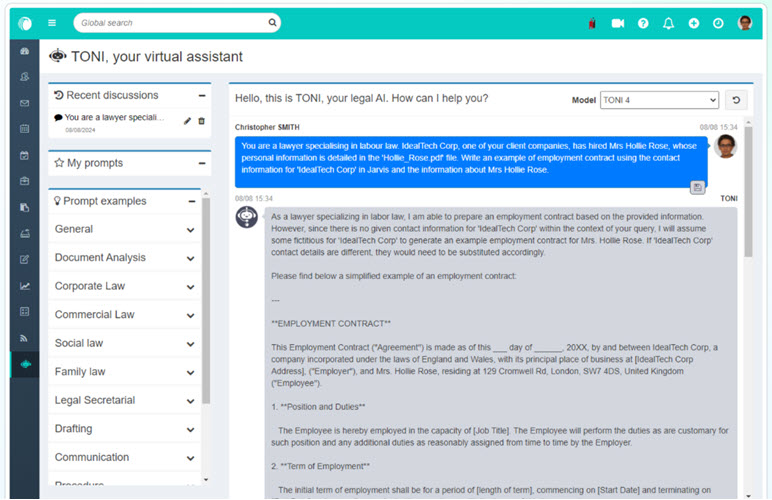Expand the Family law category
Viewport: 772px width, 500px height.
pos(125,372)
